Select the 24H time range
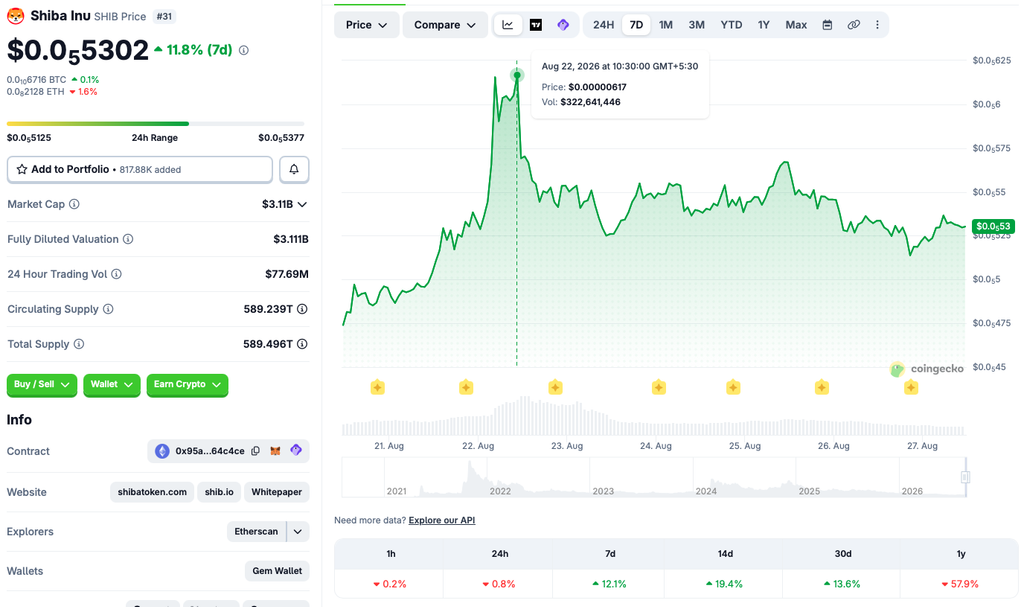The image size is (1024, 607). (603, 25)
